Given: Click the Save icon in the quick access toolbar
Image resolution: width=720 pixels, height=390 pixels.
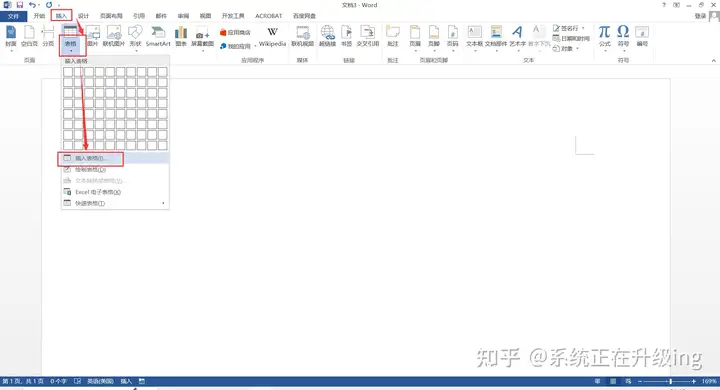Looking at the screenshot, I should (20, 5).
